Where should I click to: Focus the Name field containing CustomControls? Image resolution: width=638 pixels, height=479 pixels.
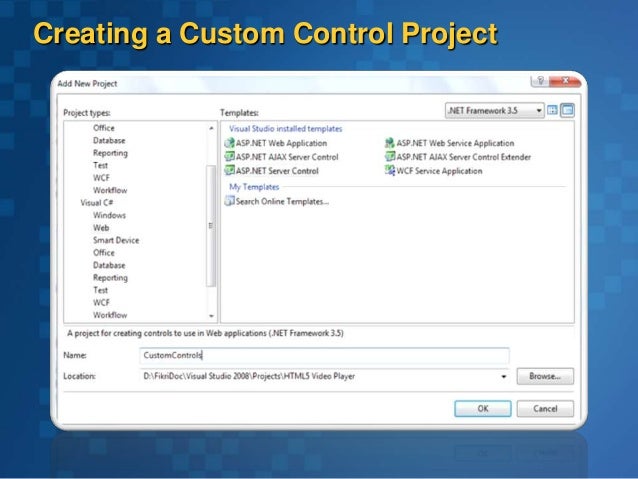(324, 355)
